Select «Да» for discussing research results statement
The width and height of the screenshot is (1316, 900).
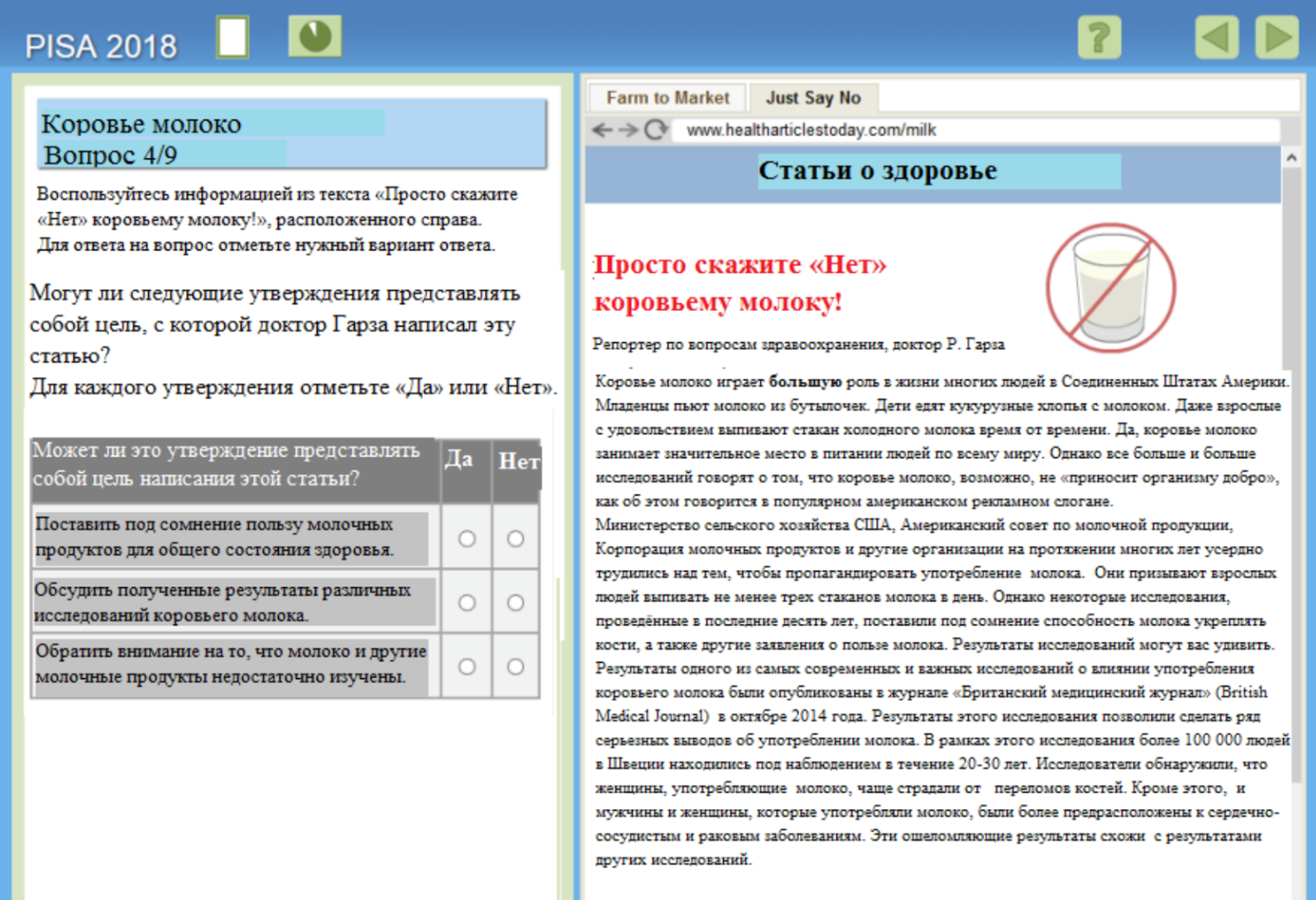point(467,603)
